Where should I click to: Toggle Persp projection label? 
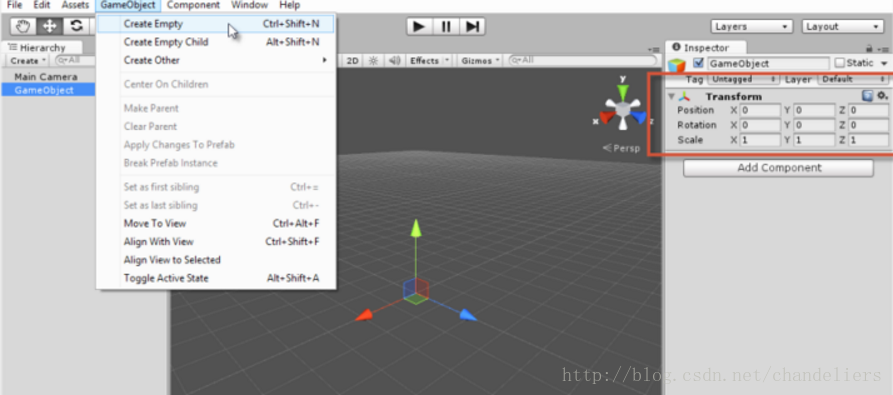(x=621, y=148)
